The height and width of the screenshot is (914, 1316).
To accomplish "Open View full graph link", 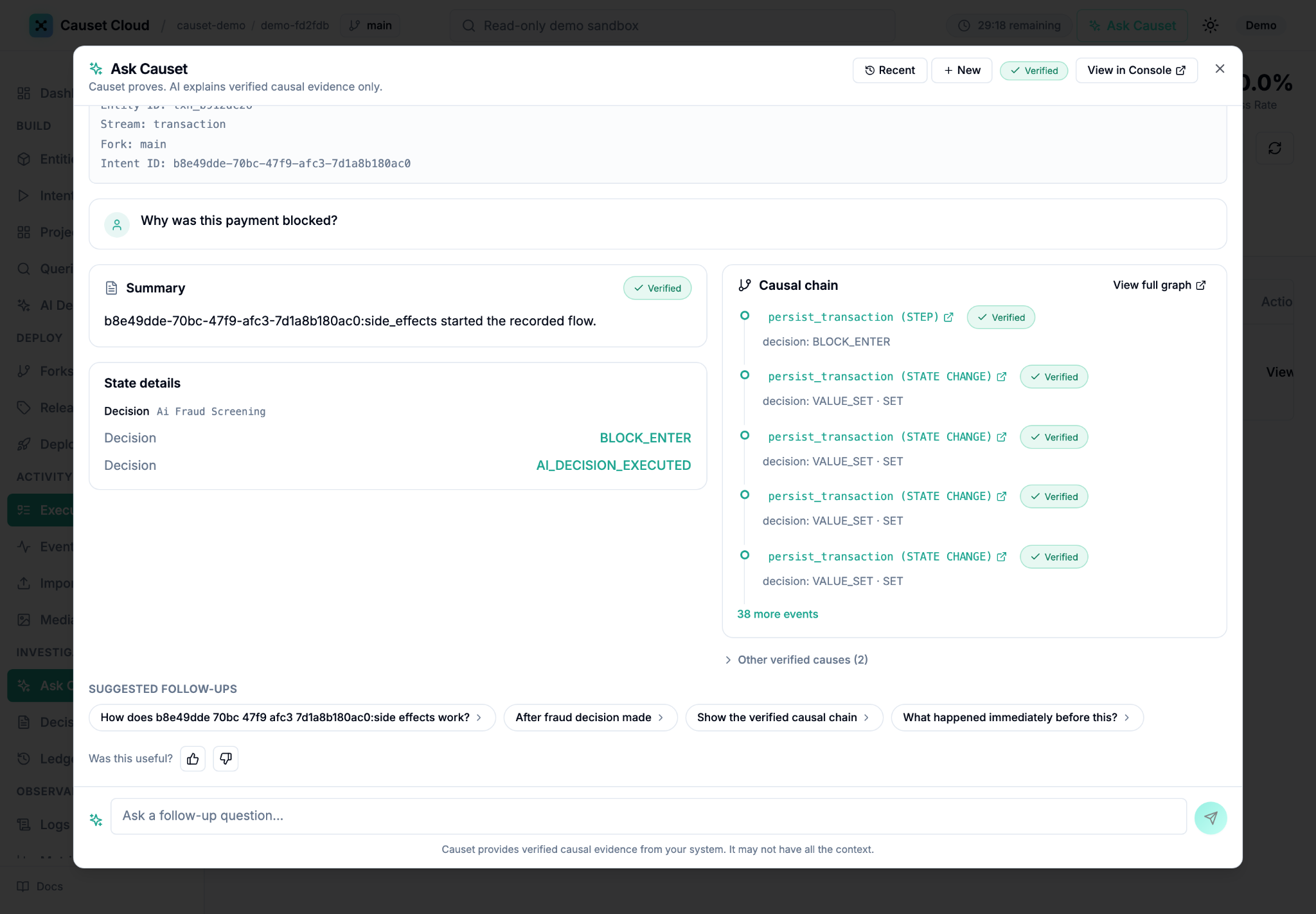I will pyautogui.click(x=1159, y=285).
